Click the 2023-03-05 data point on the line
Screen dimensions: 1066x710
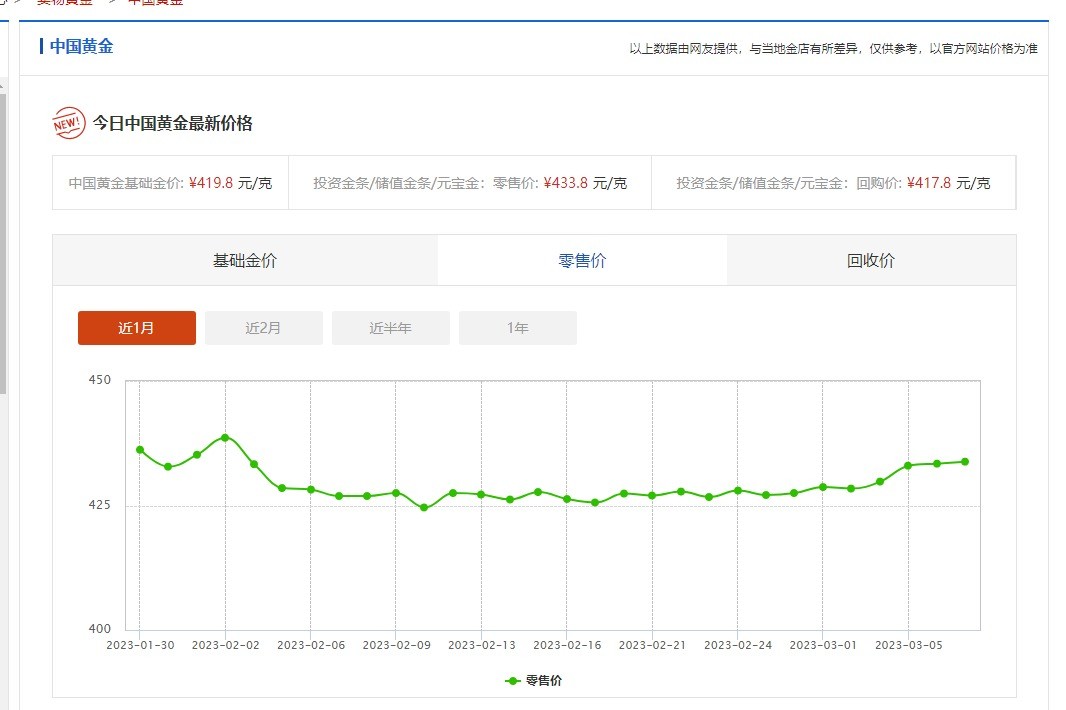(x=908, y=466)
